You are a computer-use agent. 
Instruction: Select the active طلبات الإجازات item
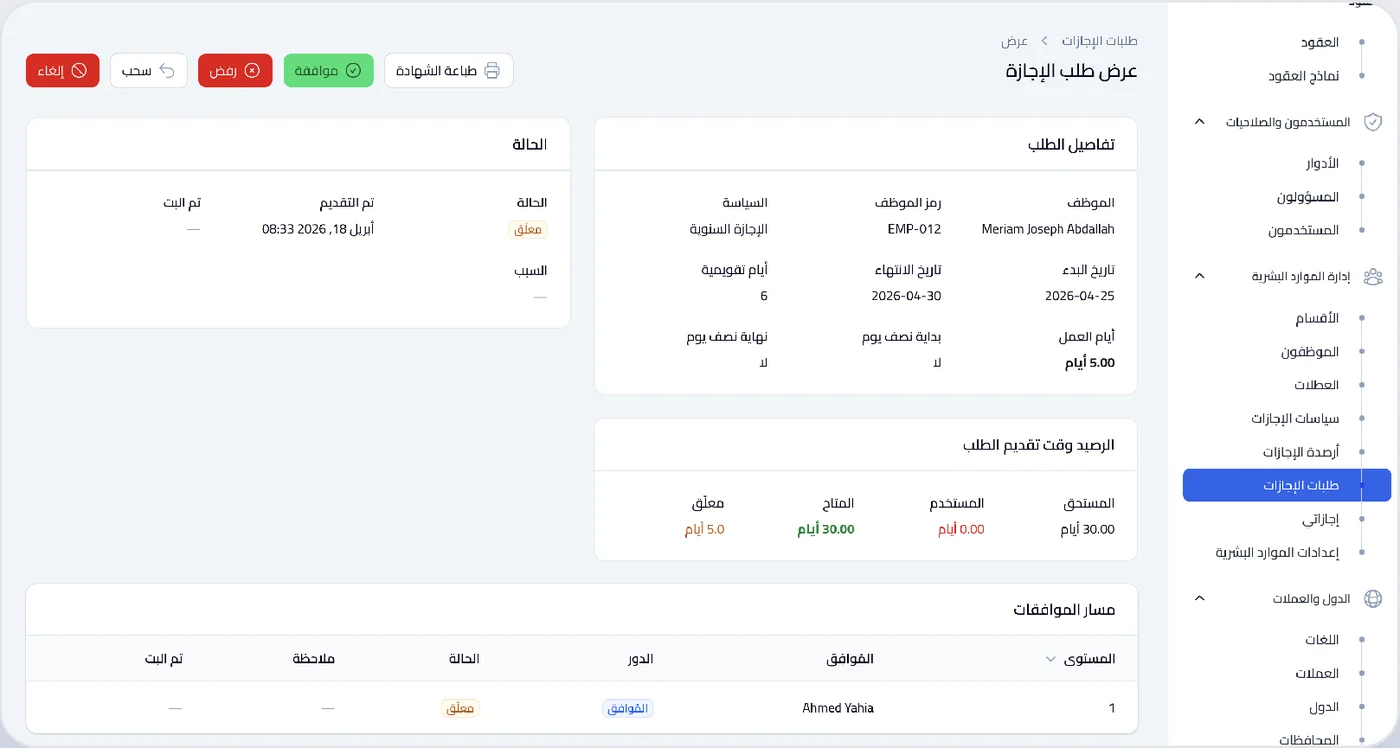click(x=1287, y=485)
